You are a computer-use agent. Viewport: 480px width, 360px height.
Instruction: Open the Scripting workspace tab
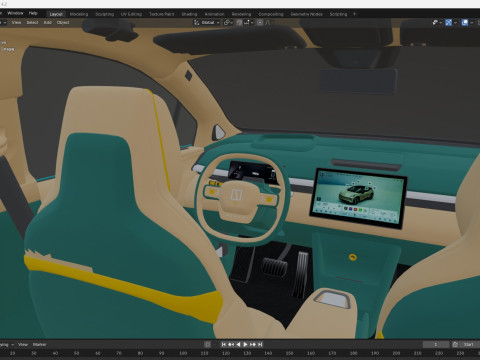338,14
